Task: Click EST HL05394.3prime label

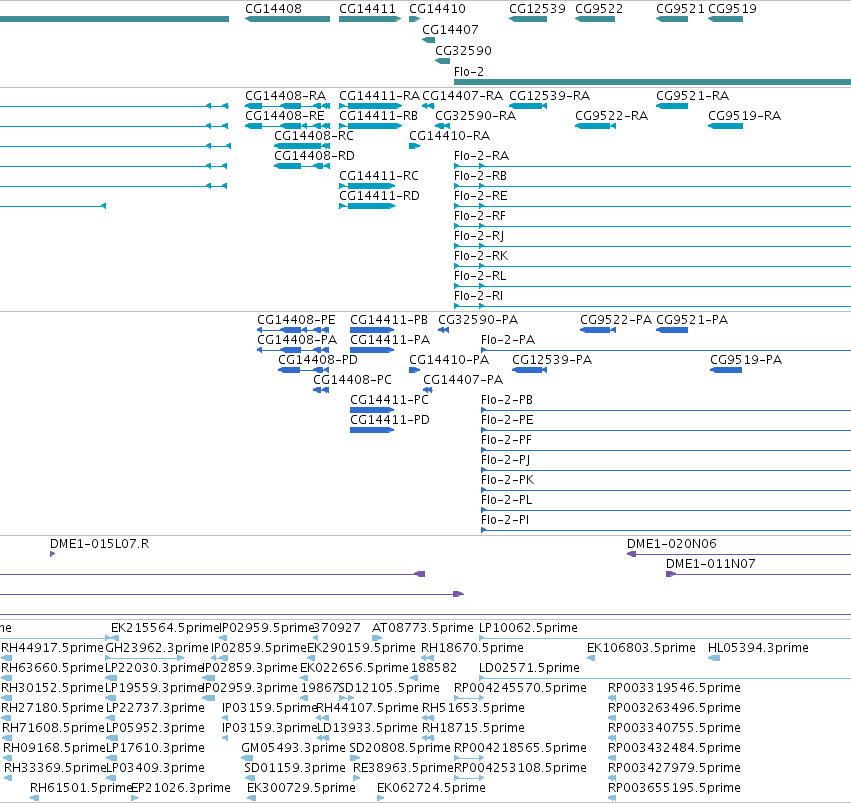Action: coord(758,648)
